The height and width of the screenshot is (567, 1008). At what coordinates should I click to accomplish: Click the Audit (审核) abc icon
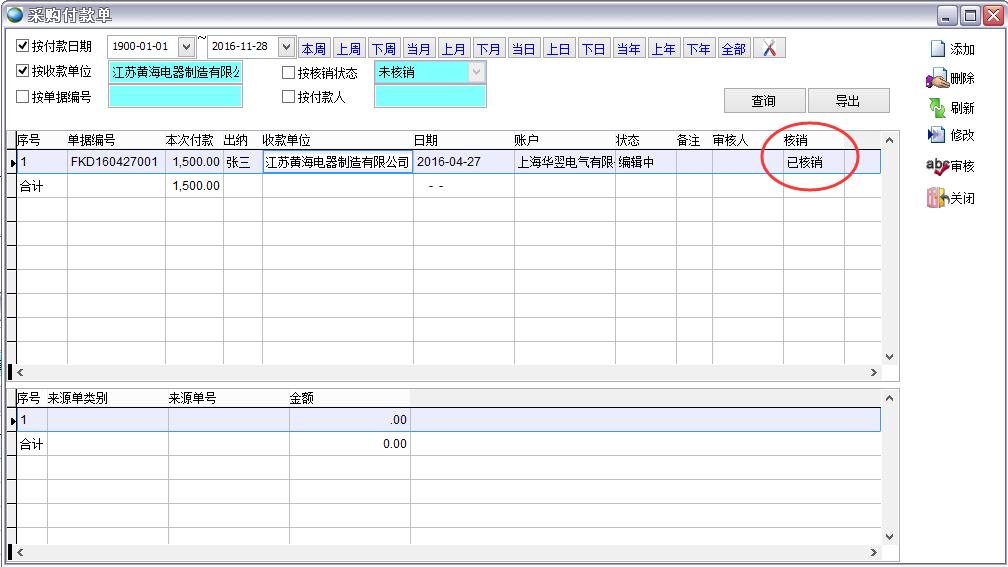(x=937, y=166)
